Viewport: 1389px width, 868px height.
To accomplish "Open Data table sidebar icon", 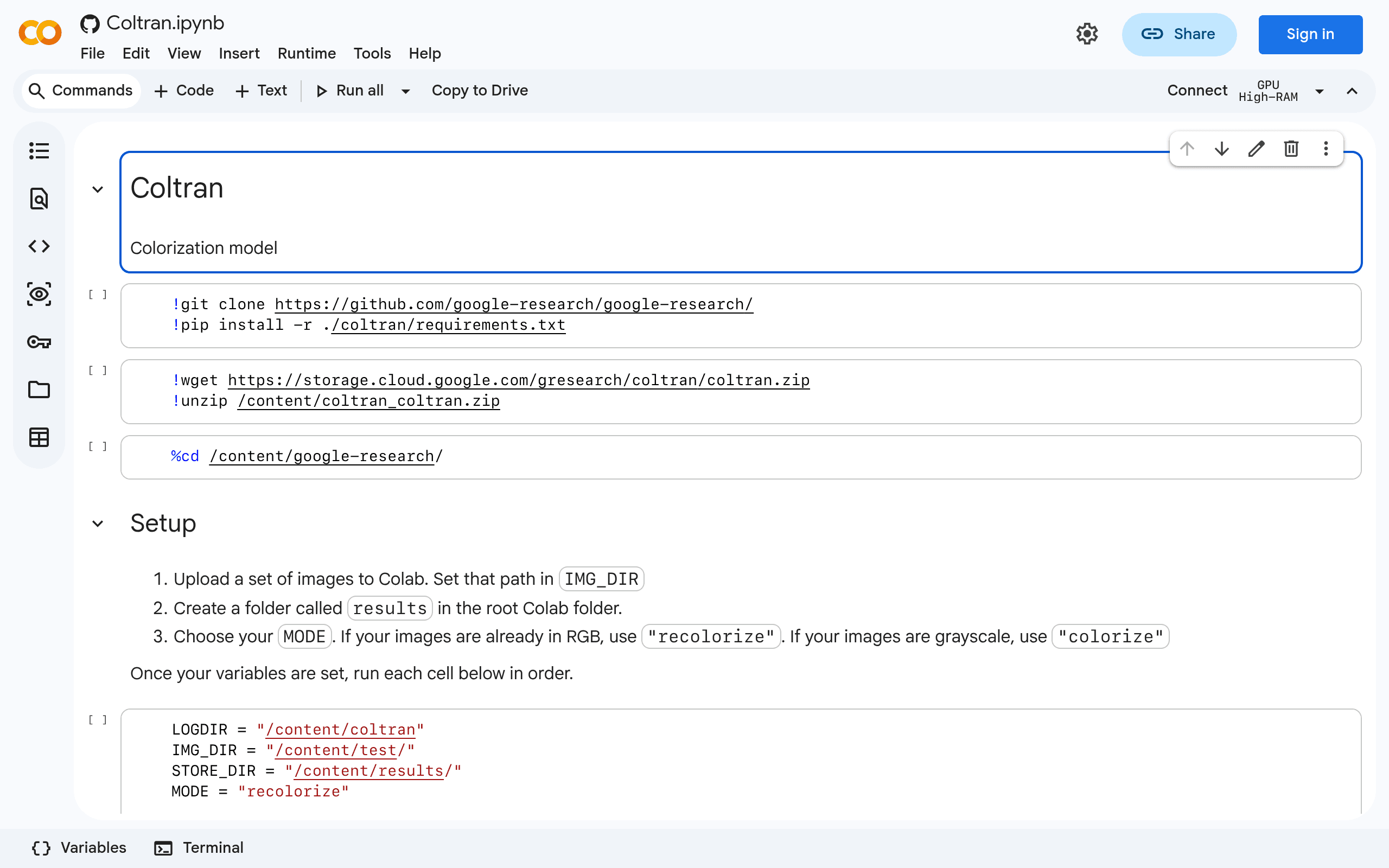I will pos(39,437).
